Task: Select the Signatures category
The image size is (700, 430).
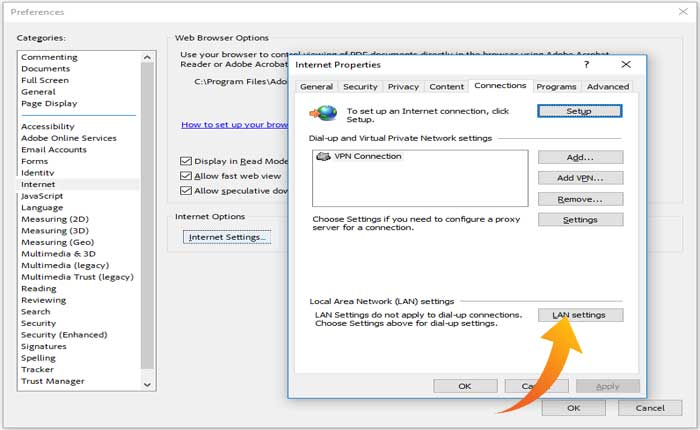Action: (44, 347)
